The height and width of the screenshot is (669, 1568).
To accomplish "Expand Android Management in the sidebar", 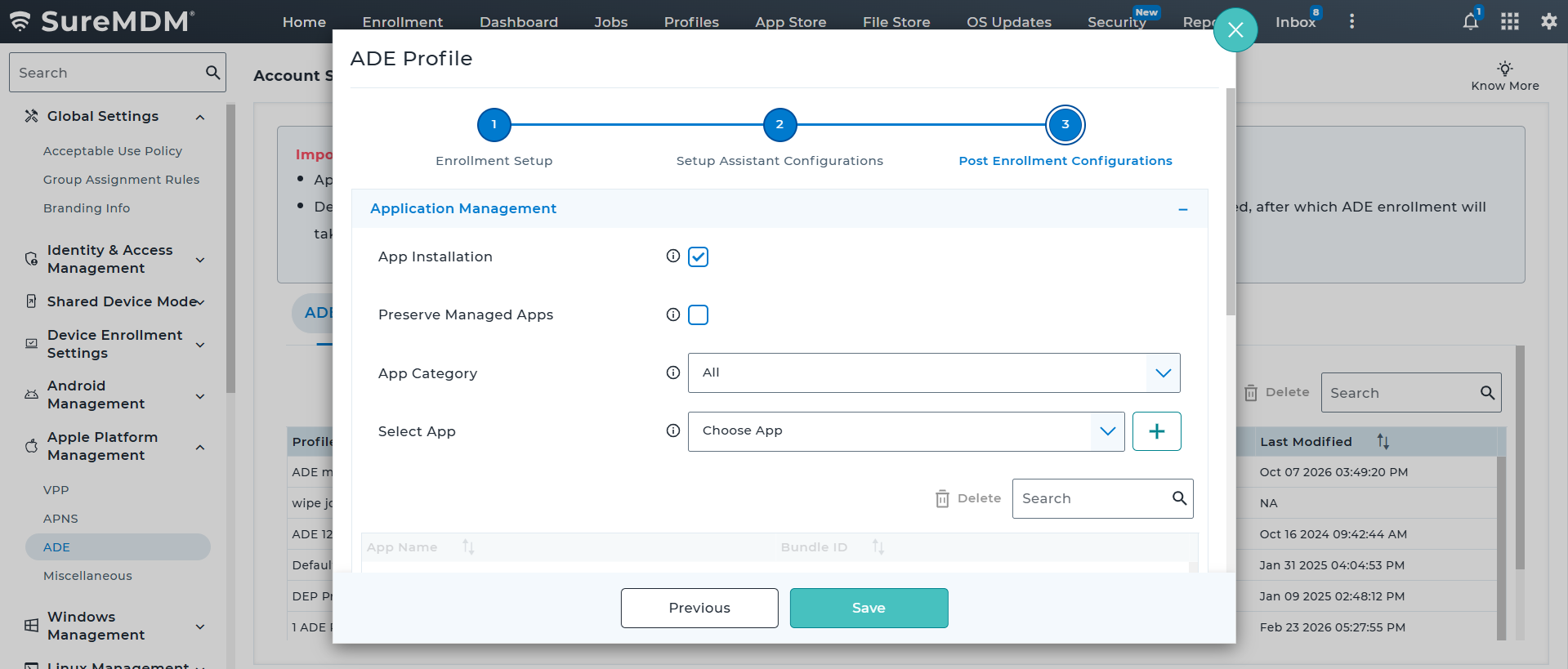I will click(x=200, y=396).
